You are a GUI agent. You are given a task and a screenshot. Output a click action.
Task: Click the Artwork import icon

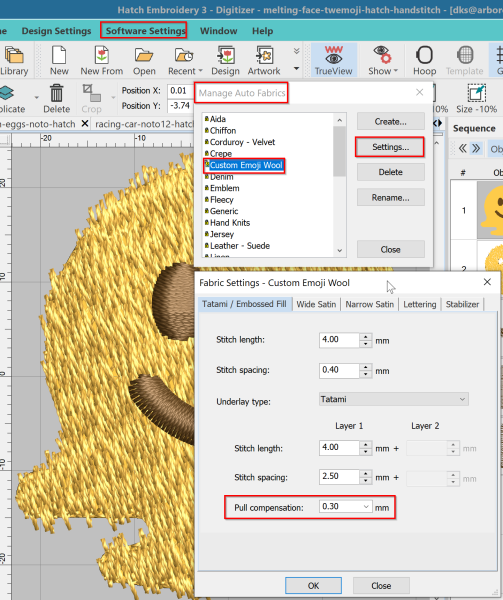[x=264, y=60]
